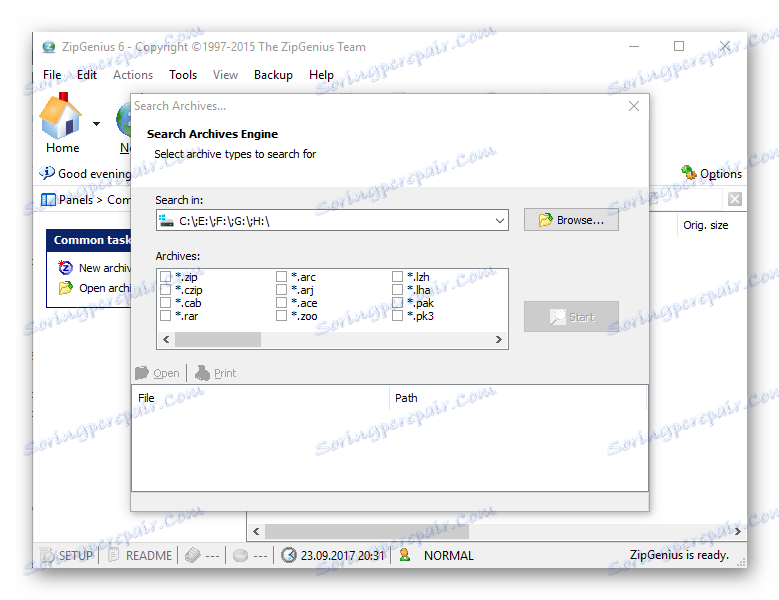Toggle the *.pak archive checkbox
This screenshot has height=600, width=779.
pyautogui.click(x=397, y=302)
